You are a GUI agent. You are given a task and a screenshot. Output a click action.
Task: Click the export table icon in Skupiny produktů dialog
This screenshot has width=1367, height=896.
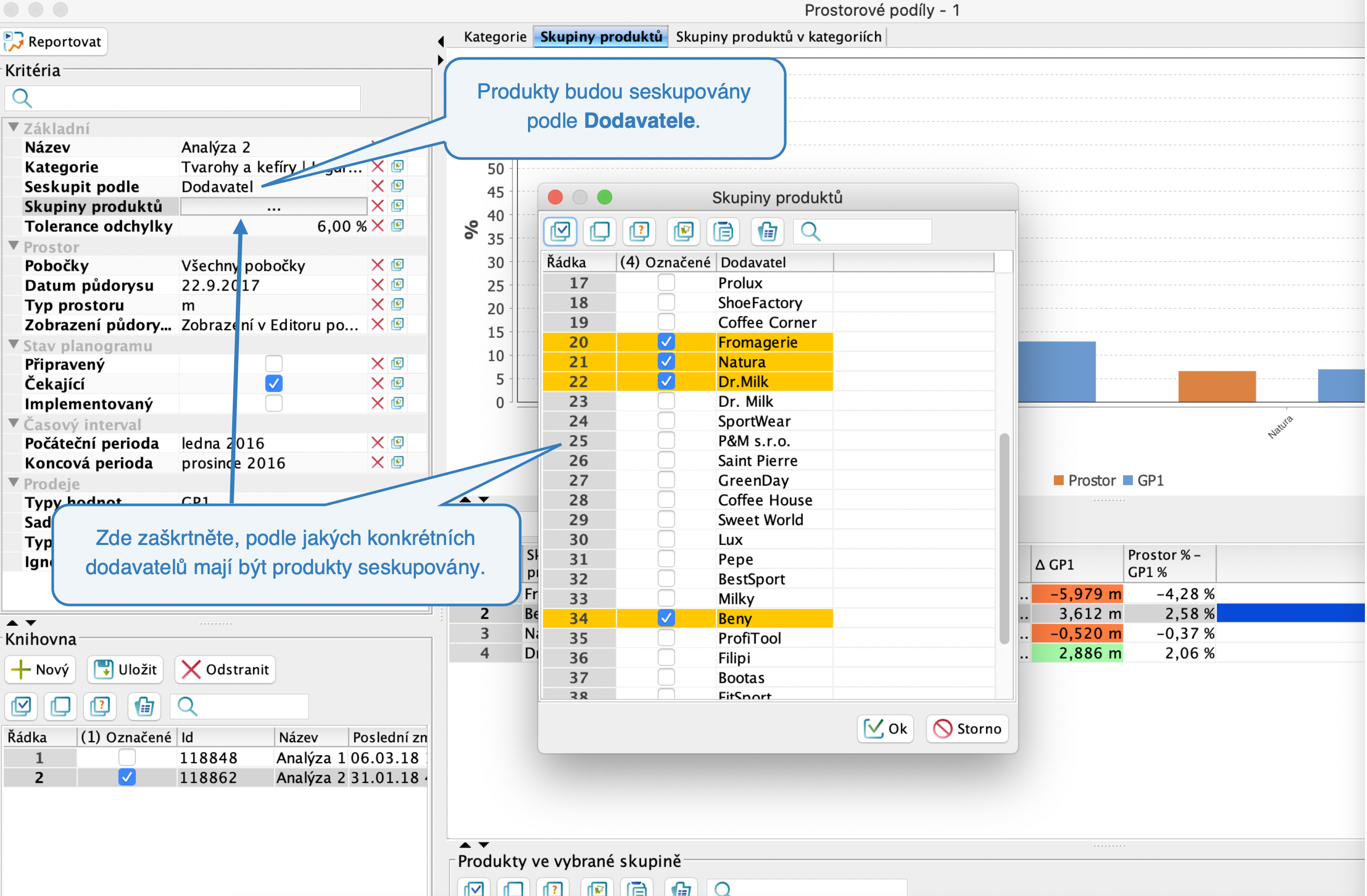768,232
